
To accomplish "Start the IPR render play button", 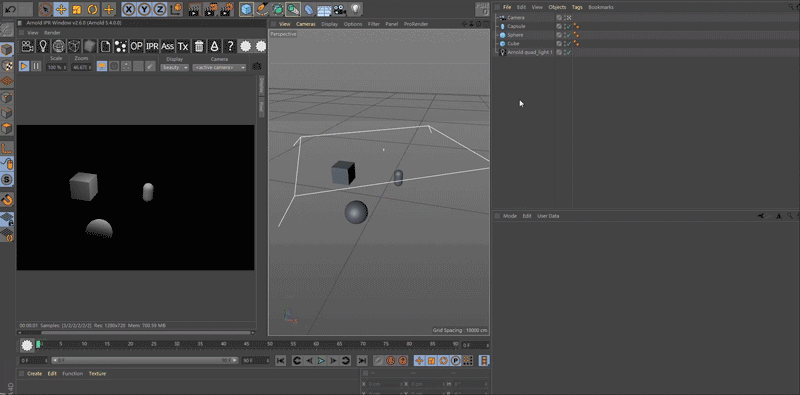I will [24, 66].
